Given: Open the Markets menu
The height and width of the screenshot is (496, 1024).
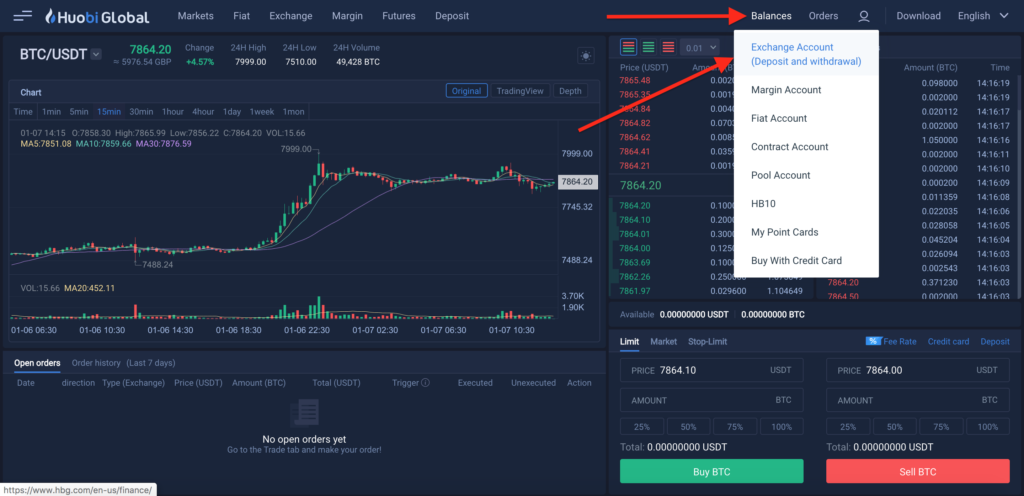Looking at the screenshot, I should coord(195,16).
